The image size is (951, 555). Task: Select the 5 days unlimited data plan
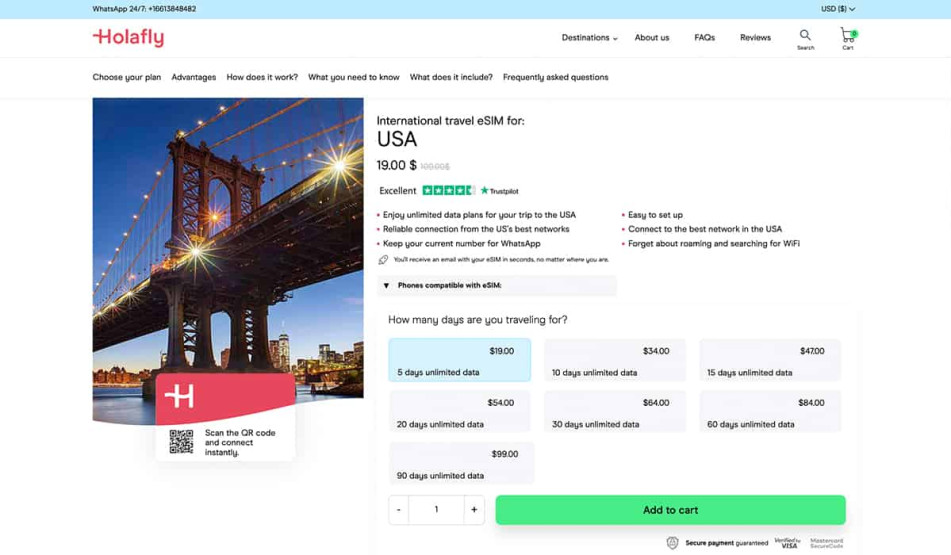click(x=460, y=360)
